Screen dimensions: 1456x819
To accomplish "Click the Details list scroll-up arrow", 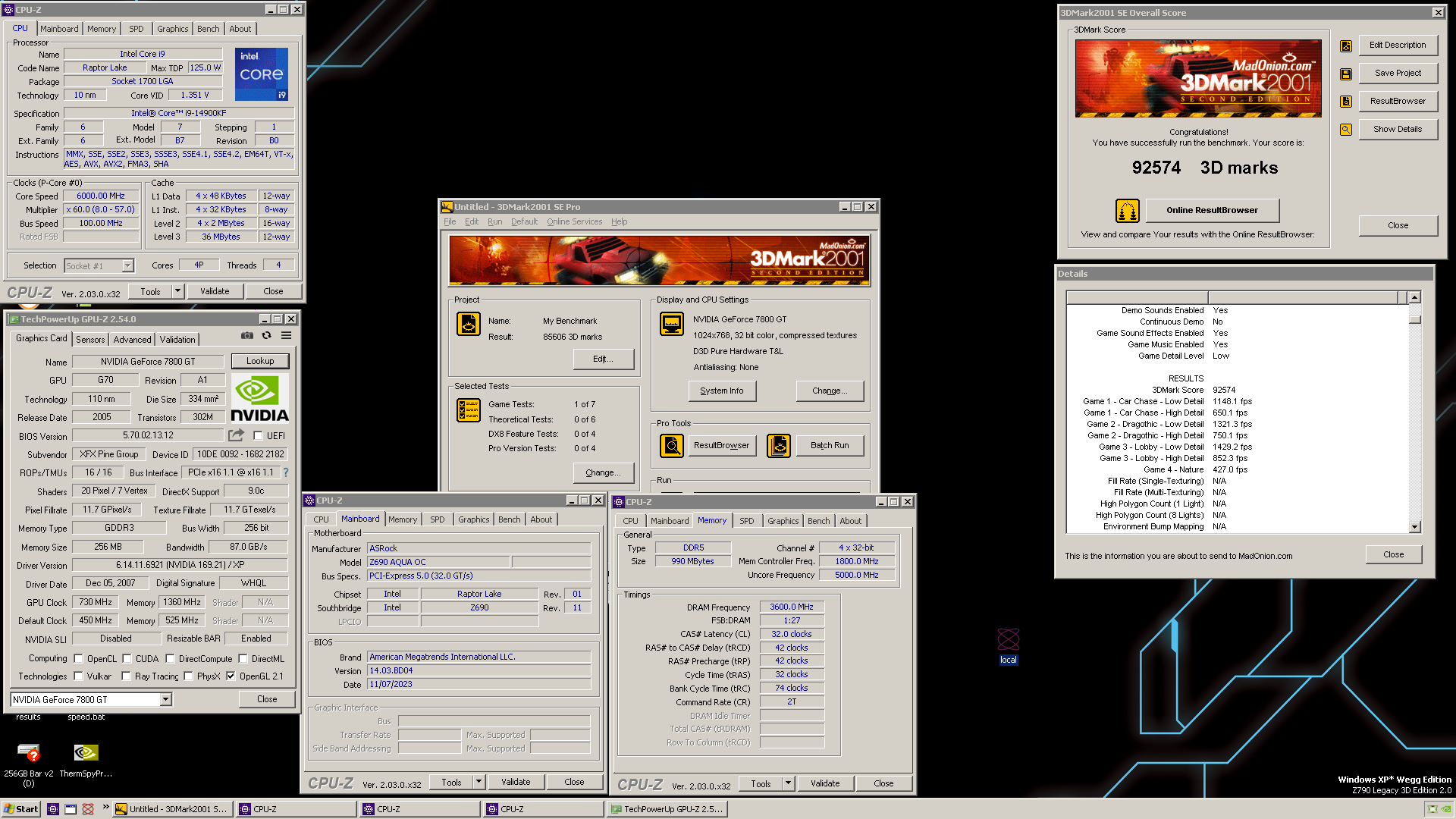I will click(1414, 297).
